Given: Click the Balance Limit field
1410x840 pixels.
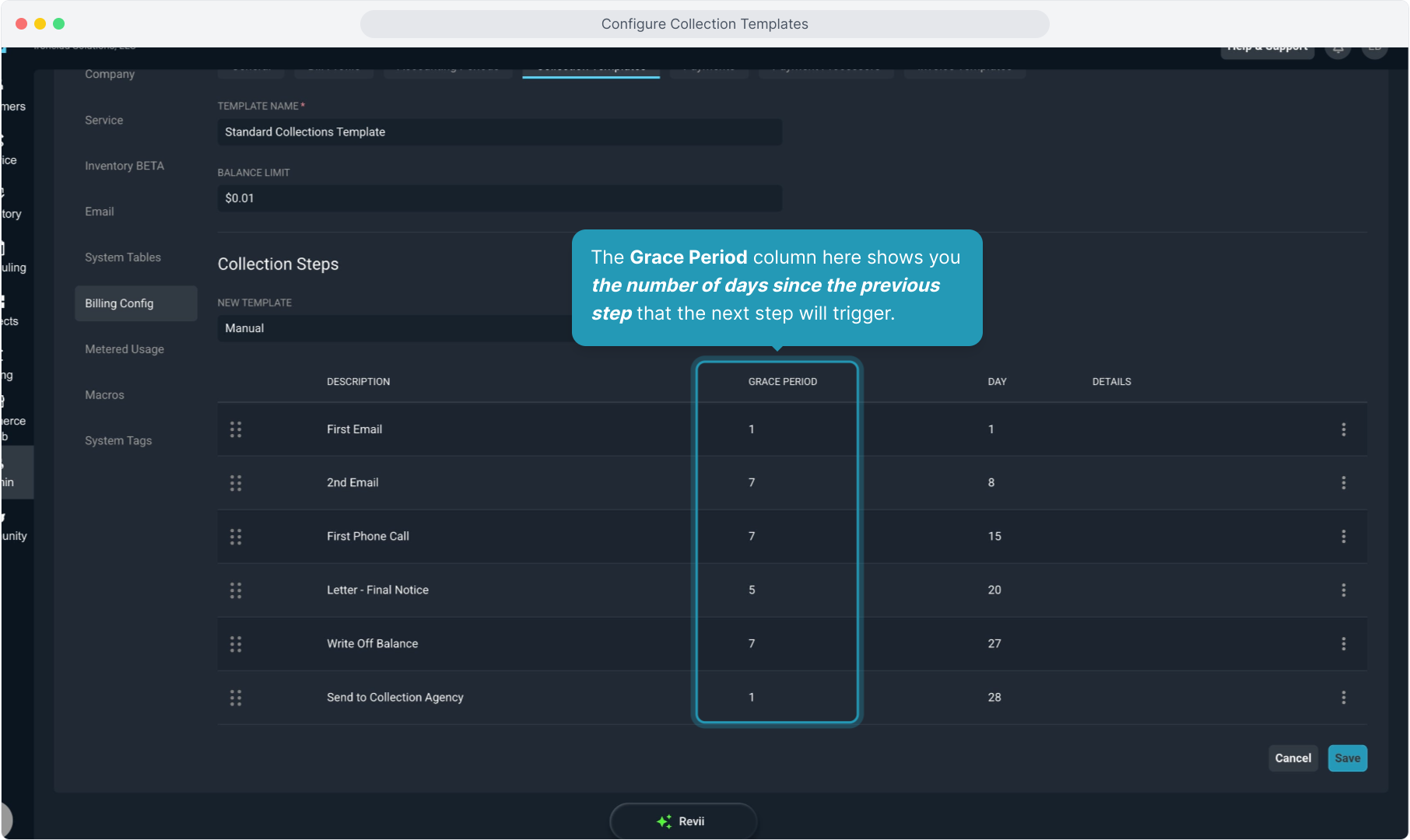Looking at the screenshot, I should click(500, 198).
